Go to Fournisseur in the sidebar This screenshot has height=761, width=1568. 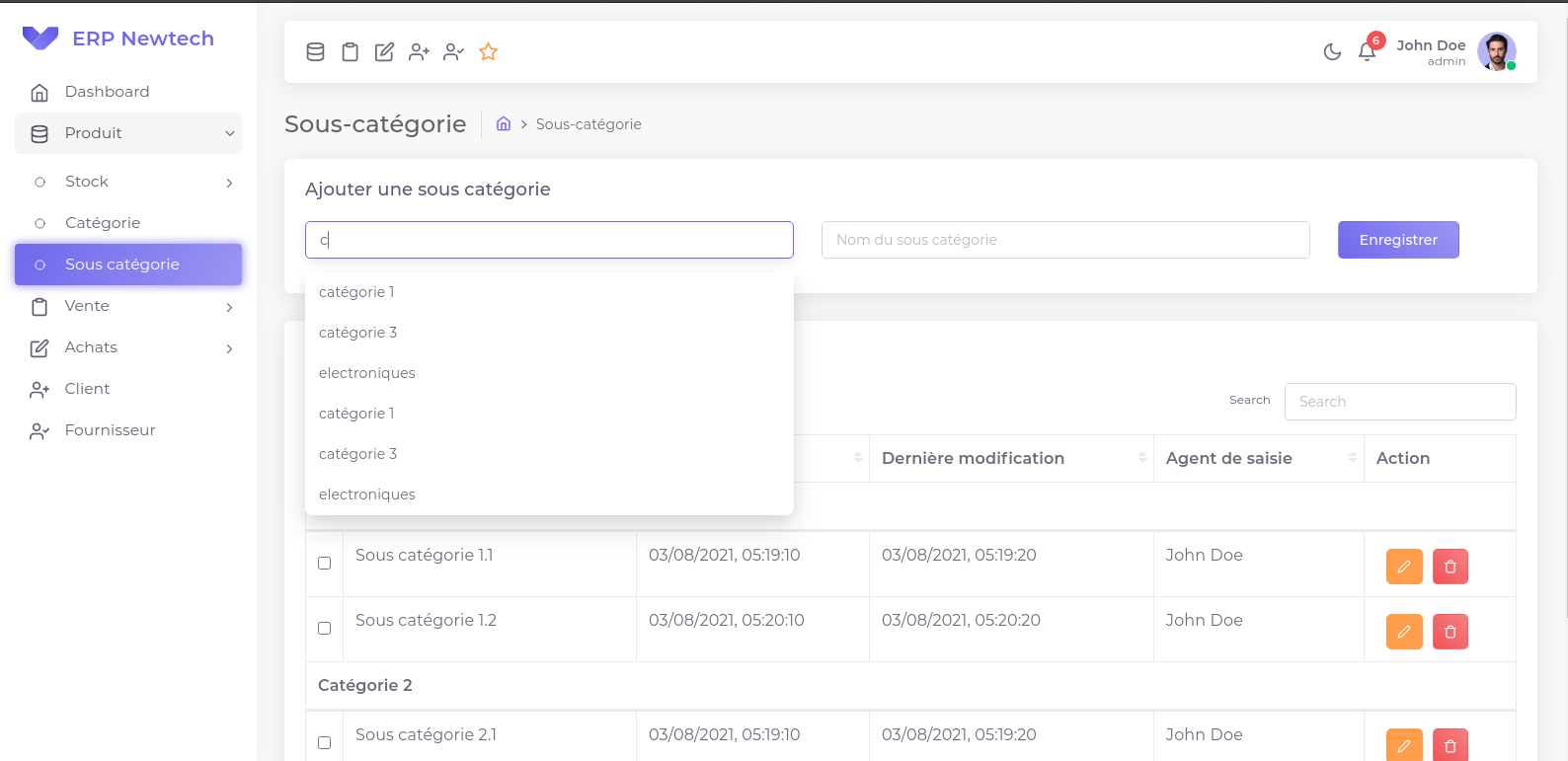[x=110, y=430]
